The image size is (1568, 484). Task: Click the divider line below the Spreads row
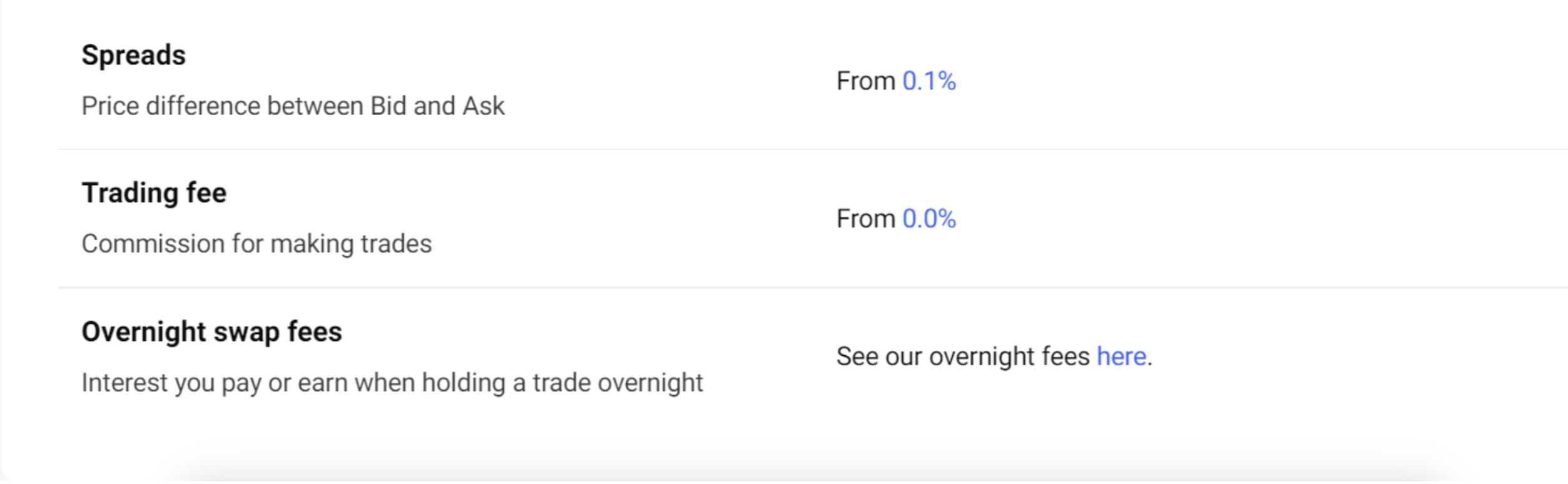[751, 149]
